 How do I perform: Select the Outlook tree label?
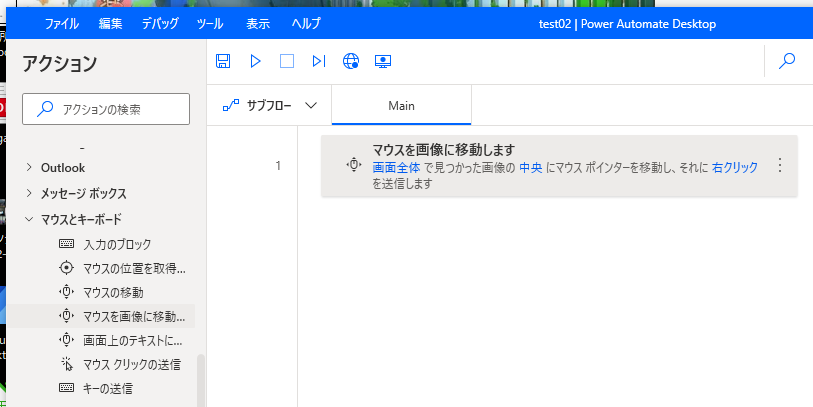pos(63,167)
